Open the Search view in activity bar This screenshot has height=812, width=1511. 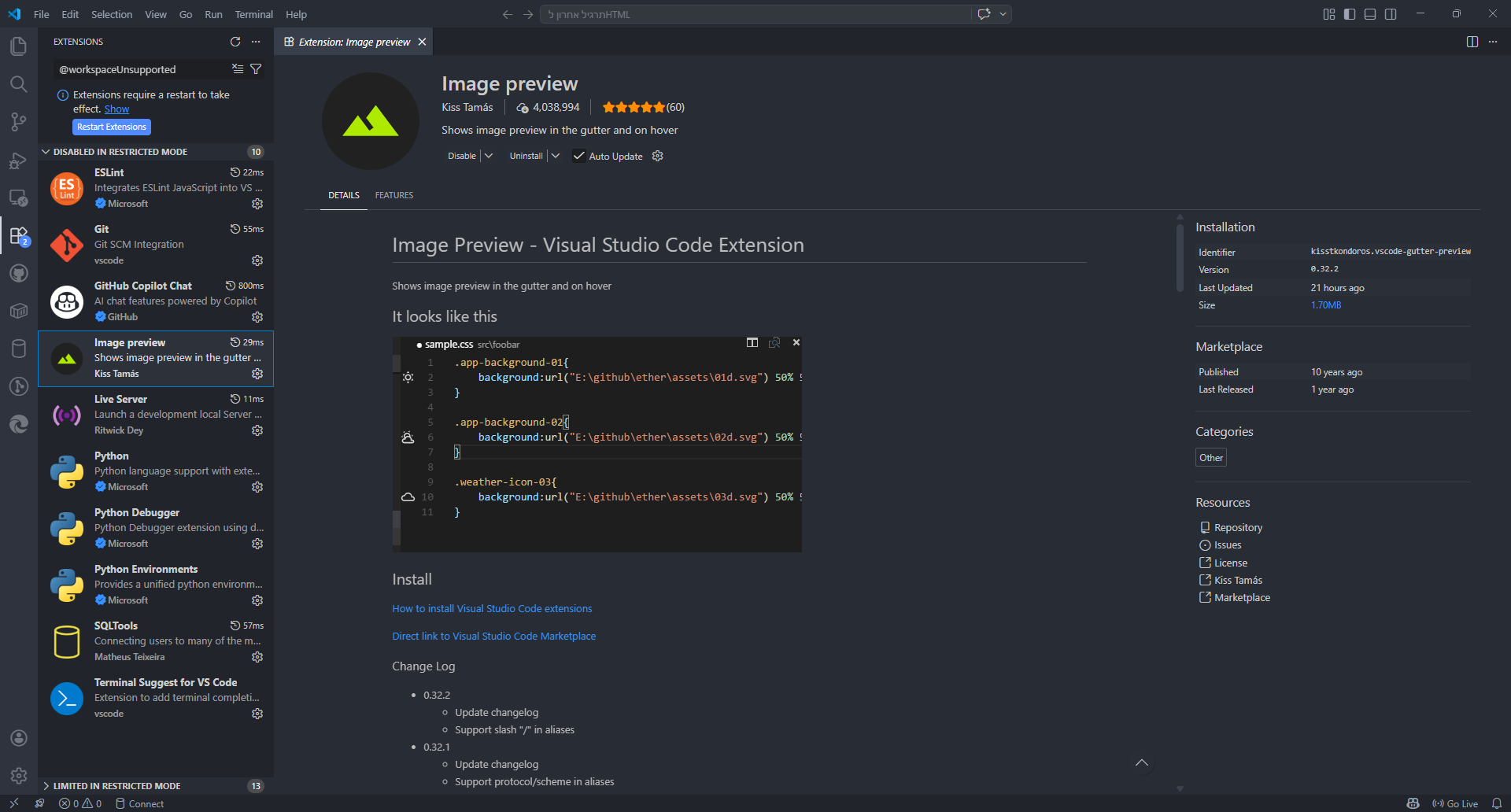19,84
